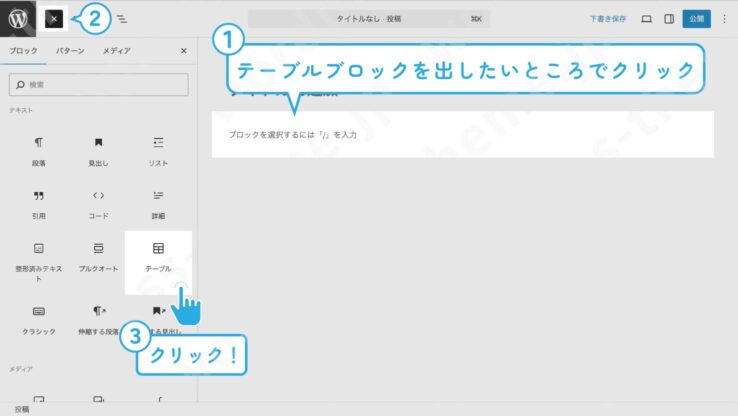The image size is (738, 416).
Task: Insert the コード code block
Action: pos(98,205)
